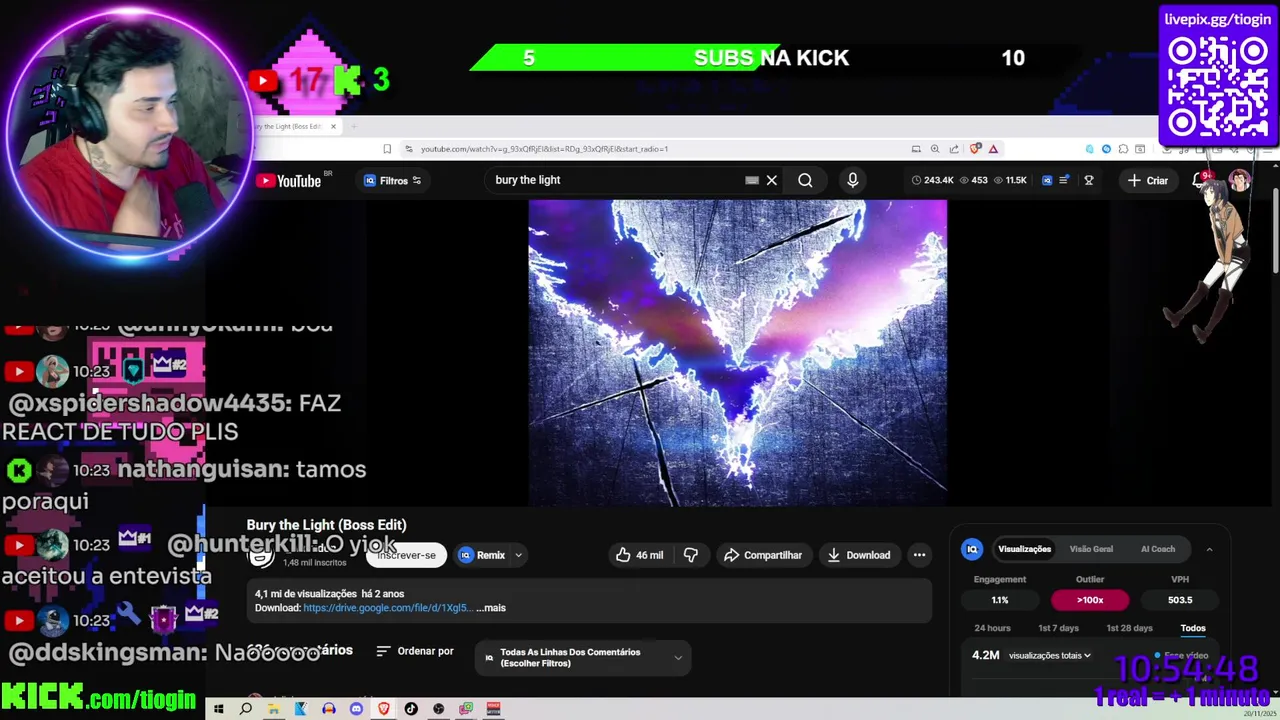The width and height of the screenshot is (1280, 720).
Task: Click the Criar create button
Action: pos(1148,181)
